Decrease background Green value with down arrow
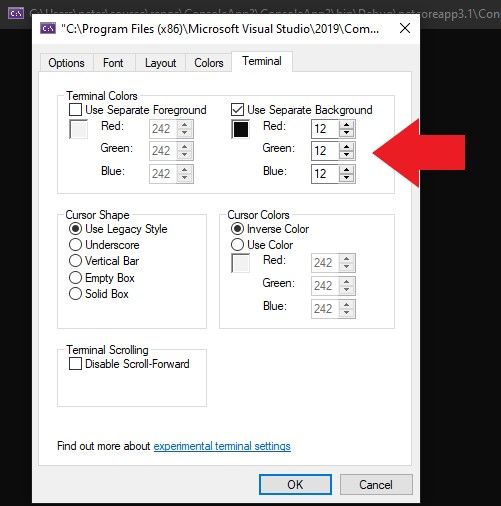This screenshot has height=506, width=501. [x=347, y=155]
